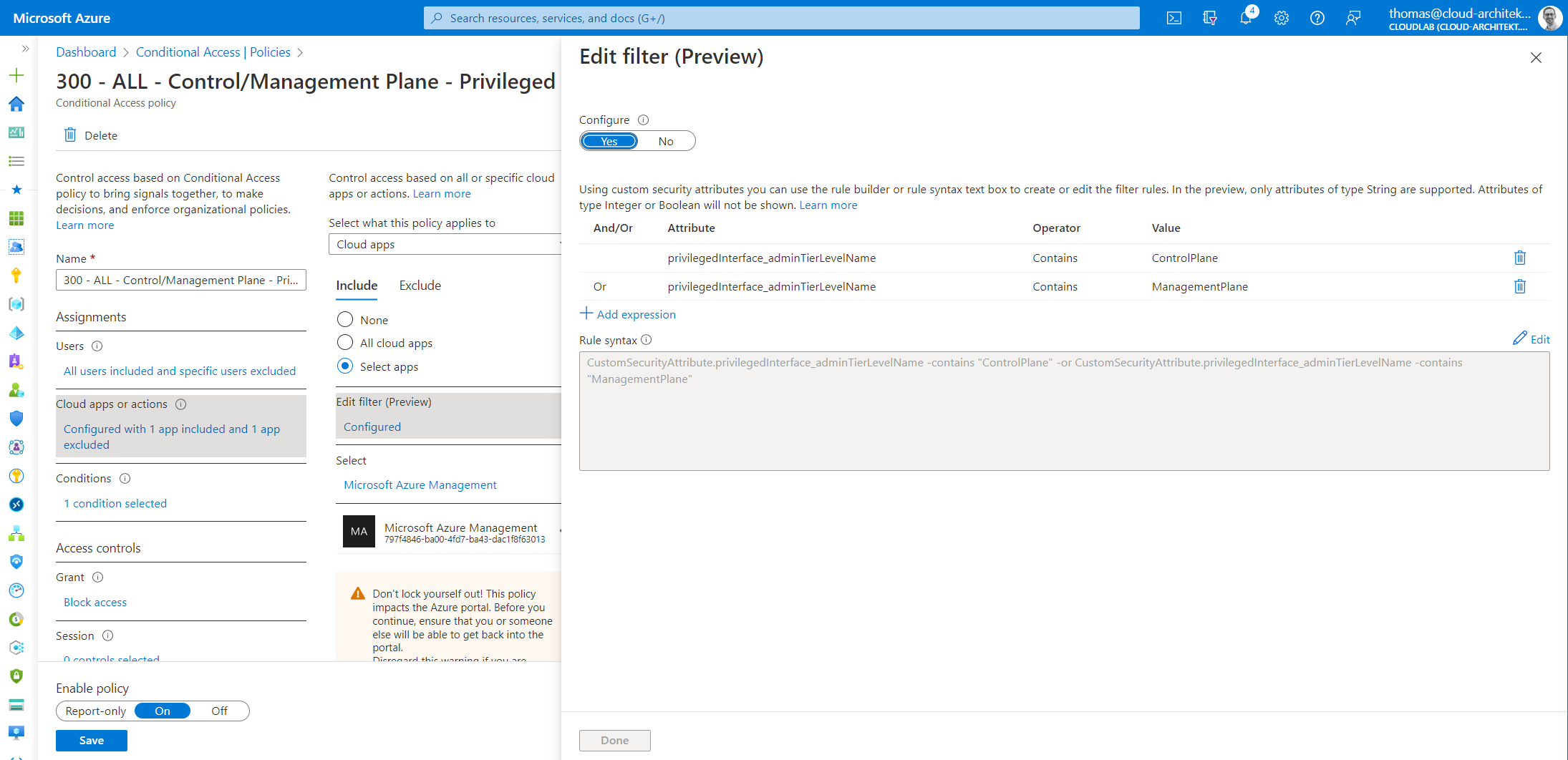The height and width of the screenshot is (760, 1568).
Task: Click the MA Microsoft Azure Management app tile
Action: [448, 532]
